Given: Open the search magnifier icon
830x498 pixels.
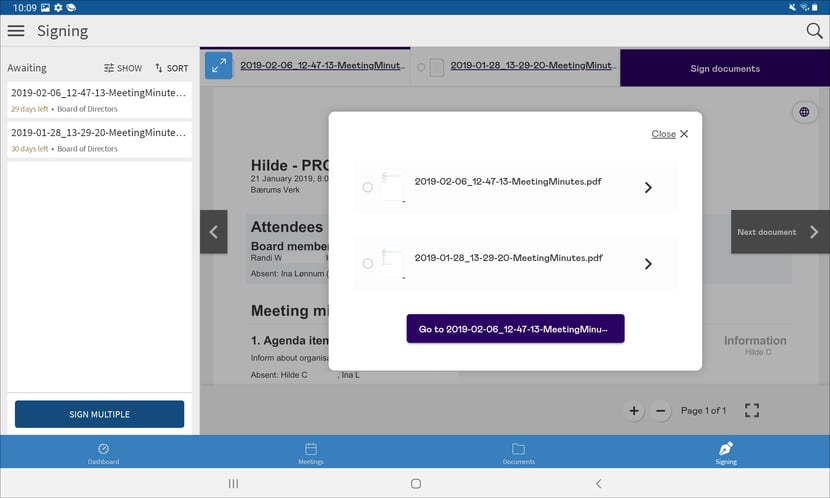Looking at the screenshot, I should pos(814,31).
